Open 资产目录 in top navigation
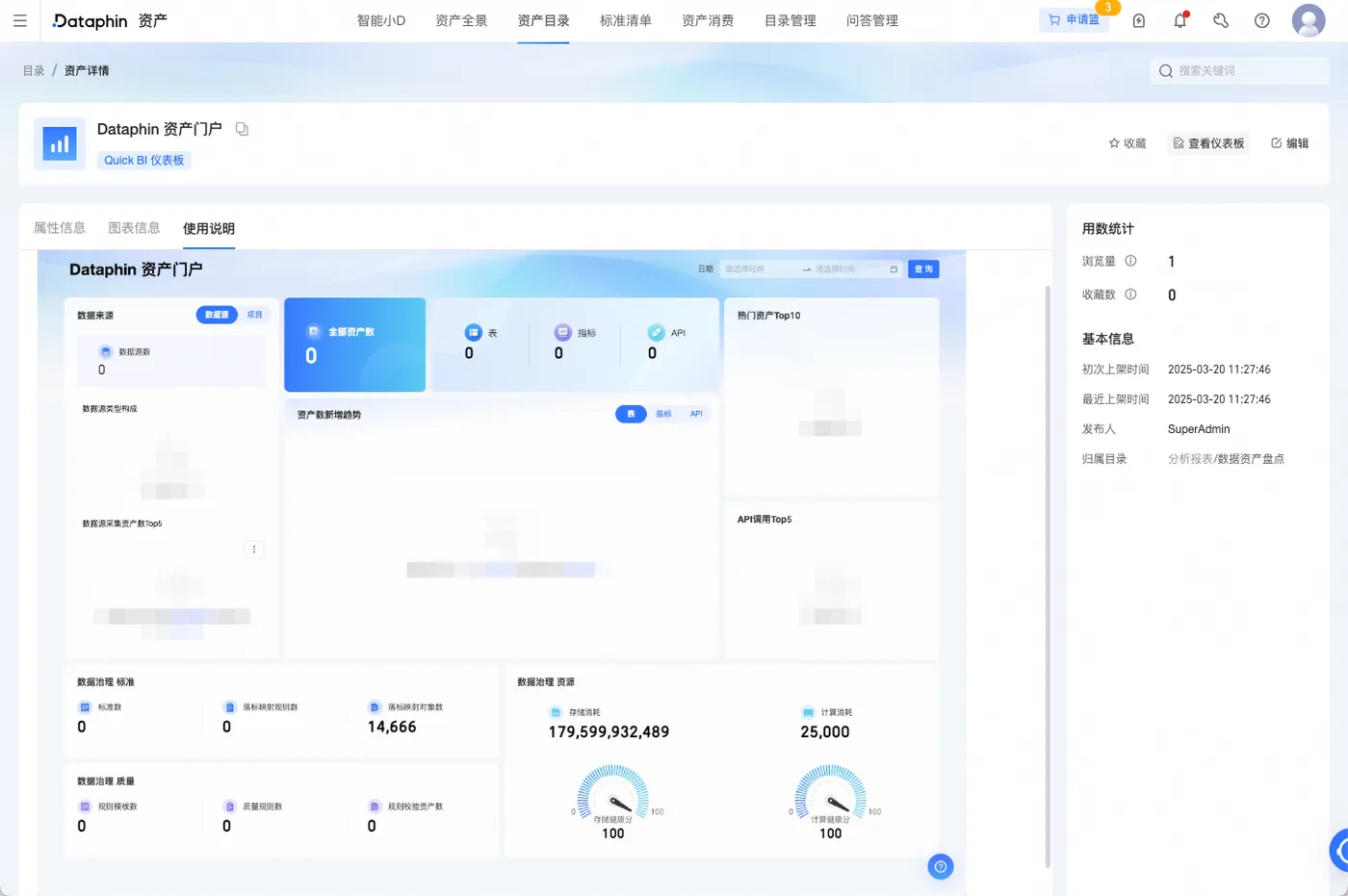Screen dimensions: 1348x896 click(543, 20)
